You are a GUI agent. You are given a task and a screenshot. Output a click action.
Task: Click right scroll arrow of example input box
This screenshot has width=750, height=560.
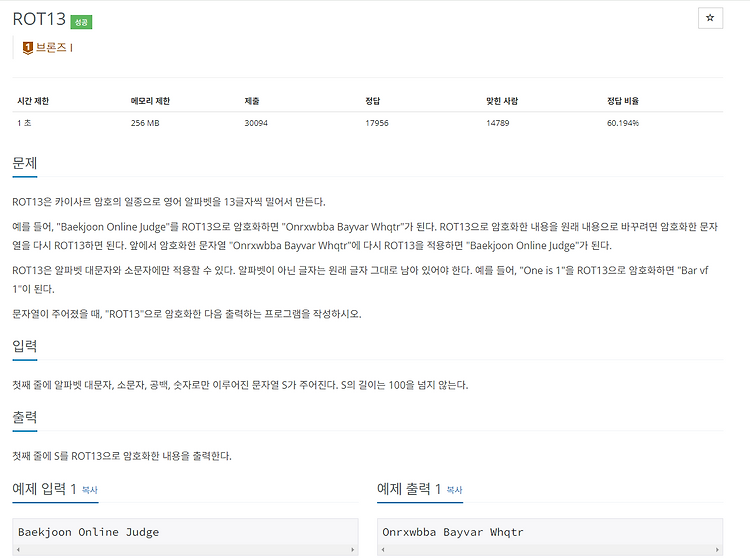(x=353, y=550)
